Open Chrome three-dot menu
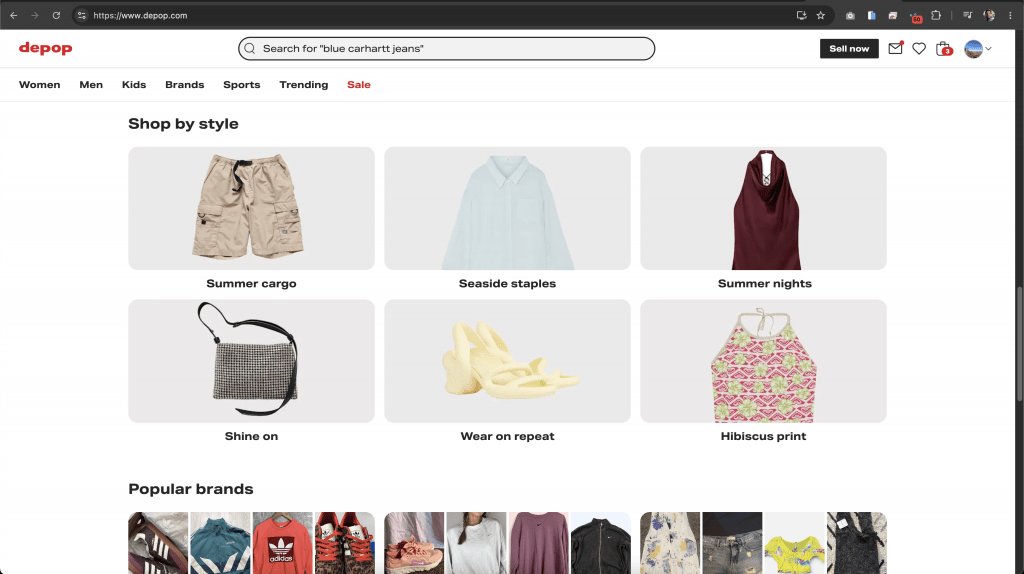 click(x=1010, y=15)
